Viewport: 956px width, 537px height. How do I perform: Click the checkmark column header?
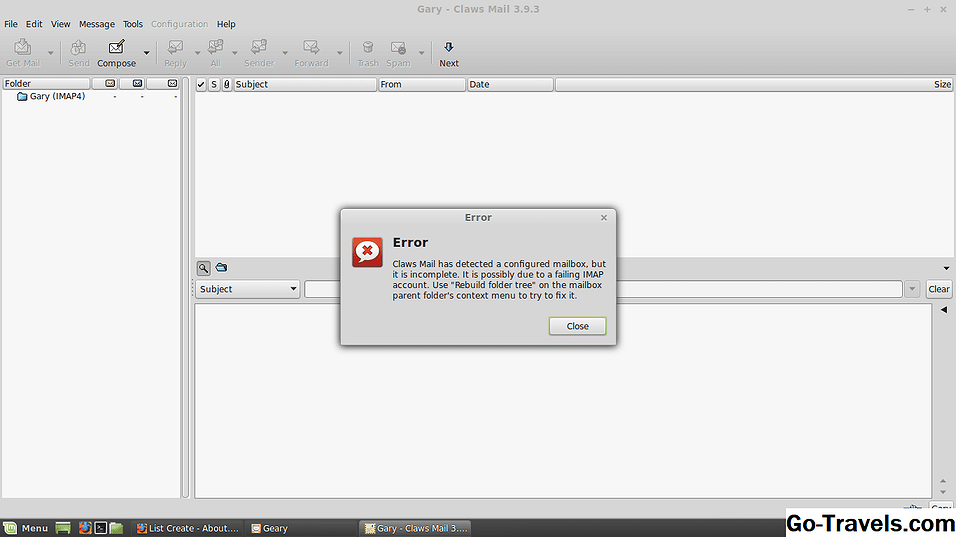point(201,85)
